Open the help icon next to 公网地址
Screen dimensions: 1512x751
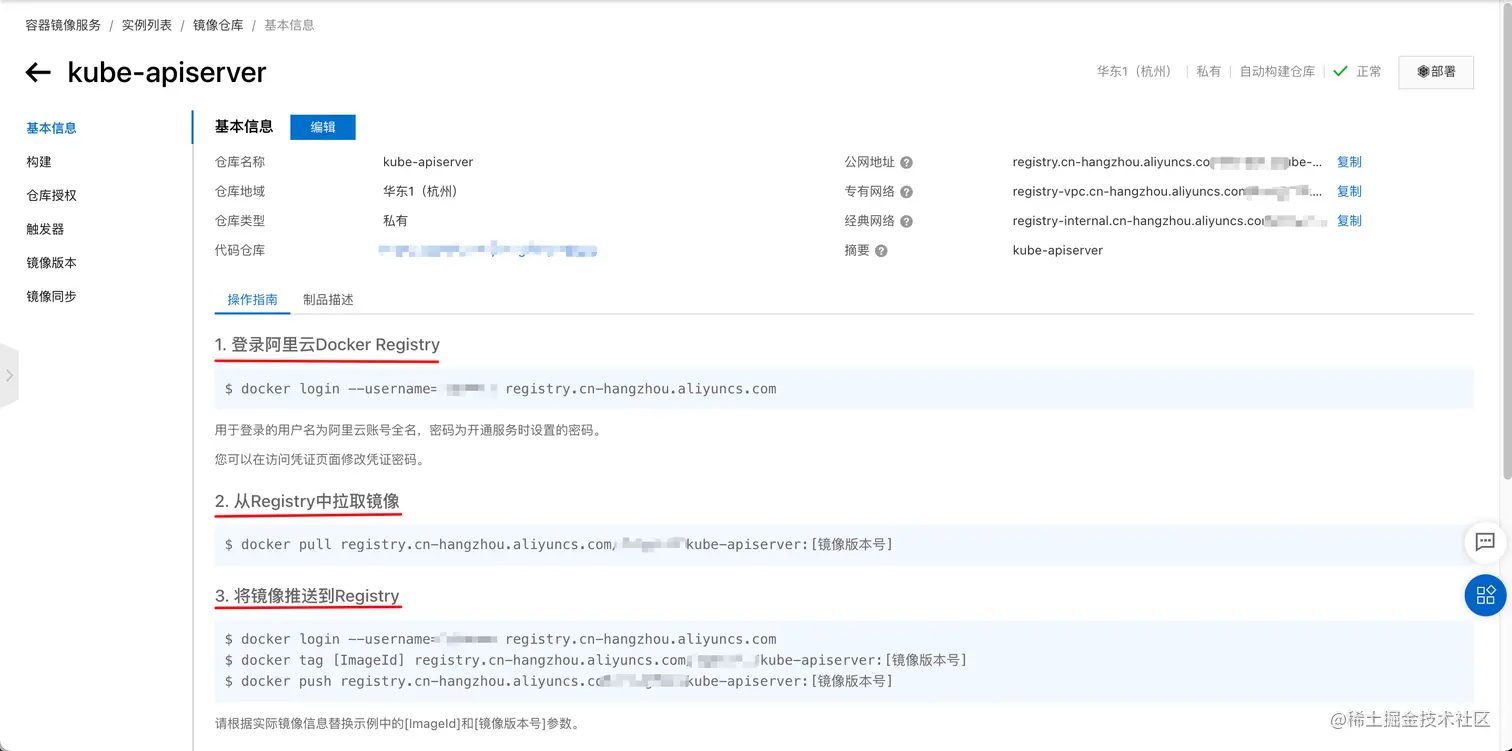906,162
